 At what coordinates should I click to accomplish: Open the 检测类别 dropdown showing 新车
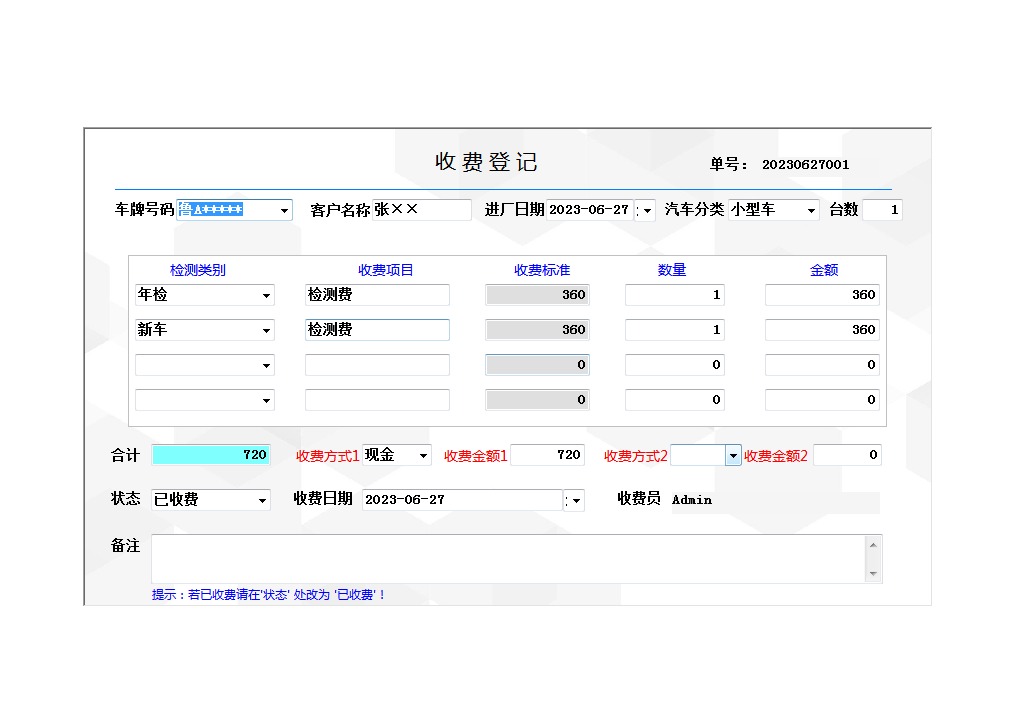pyautogui.click(x=266, y=330)
